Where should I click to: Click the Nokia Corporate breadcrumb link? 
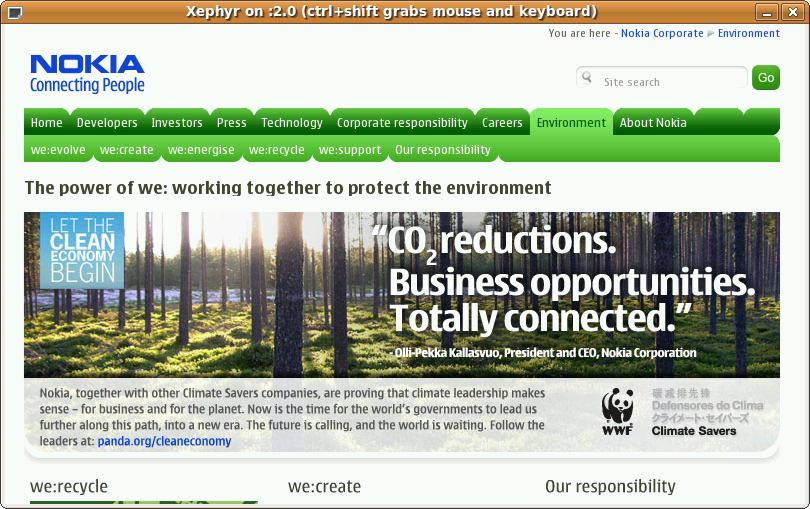(x=662, y=33)
